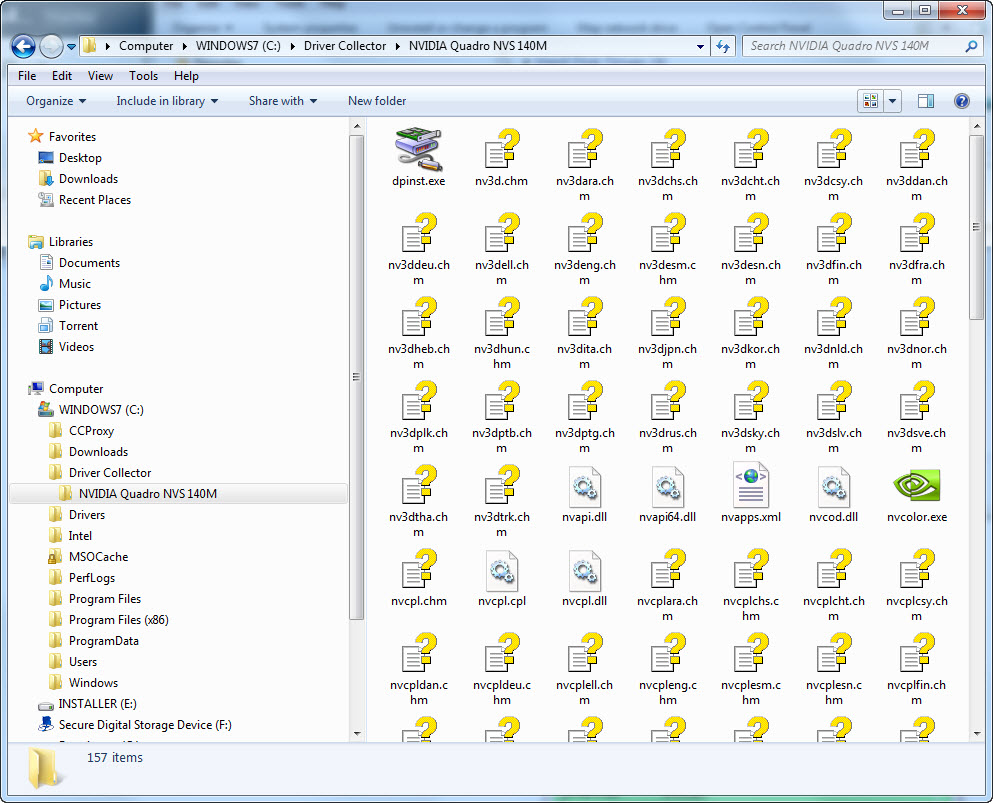This screenshot has width=993, height=803.
Task: Select the nvcpleng.chm help file
Action: click(667, 654)
